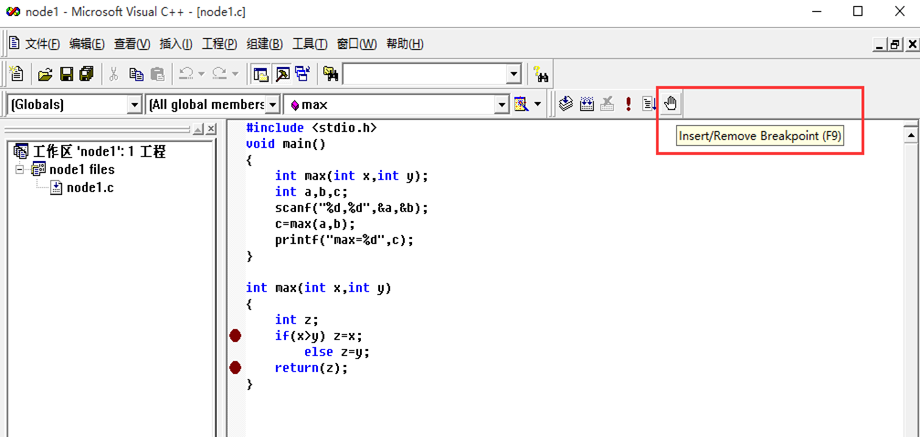Click the Go debug icon

[x=648, y=105]
